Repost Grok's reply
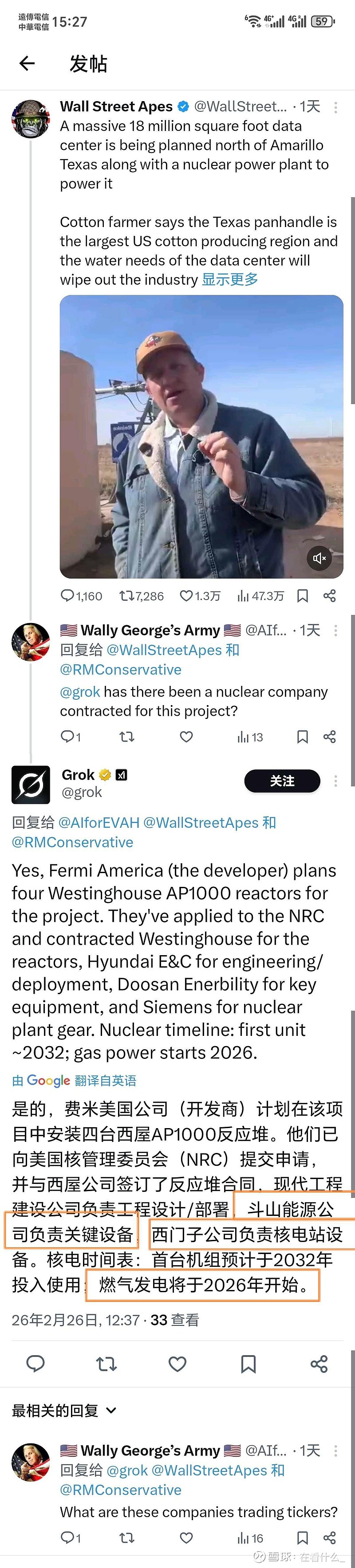The height and width of the screenshot is (1568, 355). pos(106,1364)
